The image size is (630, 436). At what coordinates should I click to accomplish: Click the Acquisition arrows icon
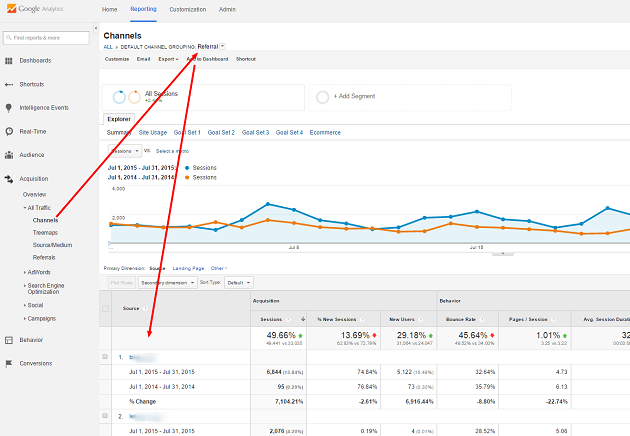(x=8, y=179)
